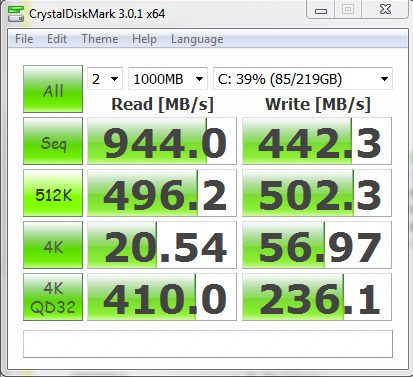
Task: Minimize the CrystalDiskMark window
Action: 321,10
